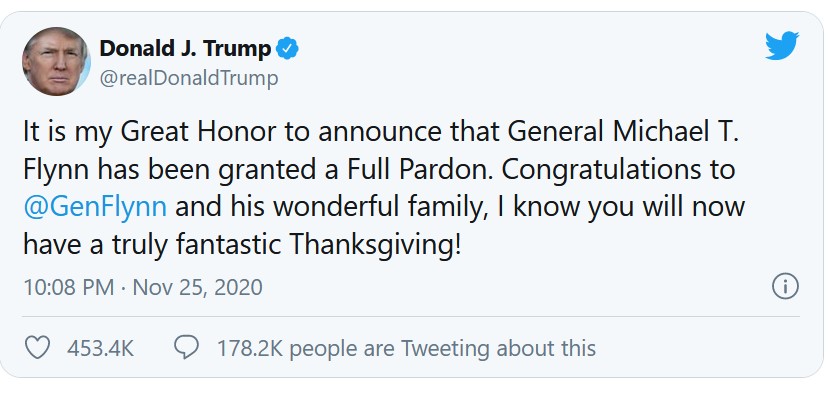Click the reply speech bubble icon

pyautogui.click(x=187, y=348)
